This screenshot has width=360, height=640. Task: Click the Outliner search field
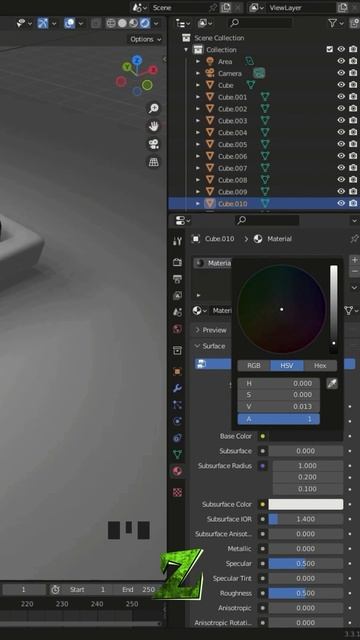click(260, 23)
